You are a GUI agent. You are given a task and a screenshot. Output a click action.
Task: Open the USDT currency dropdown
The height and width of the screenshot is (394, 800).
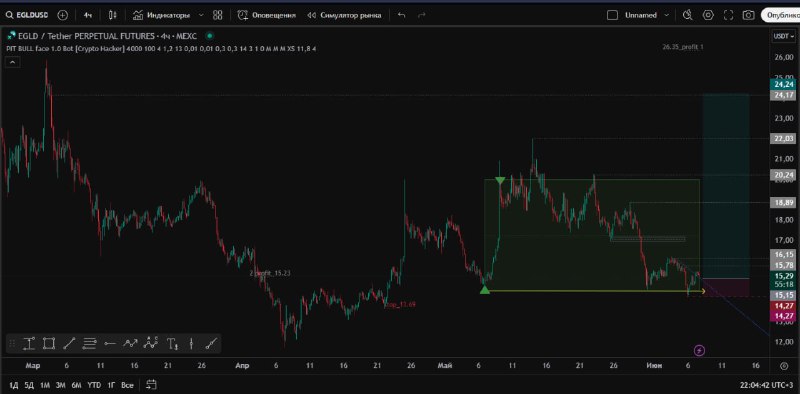(x=783, y=36)
